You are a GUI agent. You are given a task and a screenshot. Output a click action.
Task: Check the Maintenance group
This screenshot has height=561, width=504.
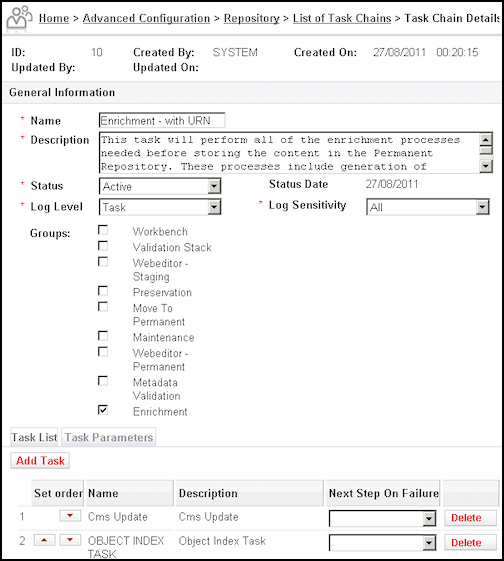click(x=103, y=336)
